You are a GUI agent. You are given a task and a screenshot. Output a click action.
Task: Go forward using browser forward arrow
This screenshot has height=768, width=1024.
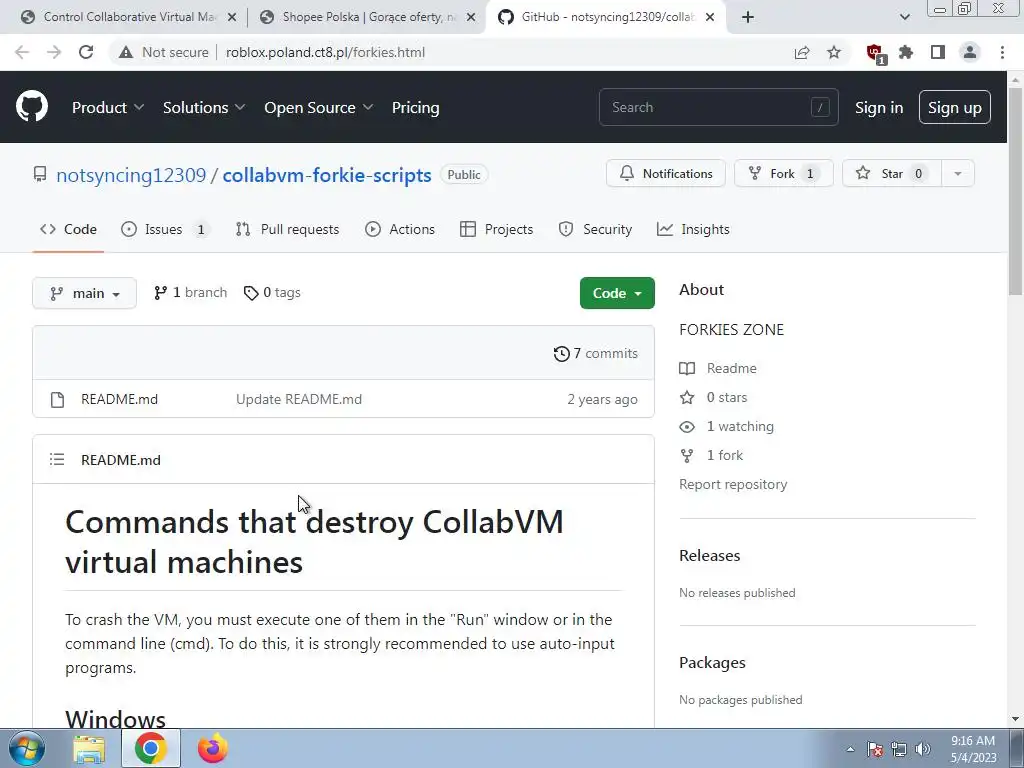(54, 52)
